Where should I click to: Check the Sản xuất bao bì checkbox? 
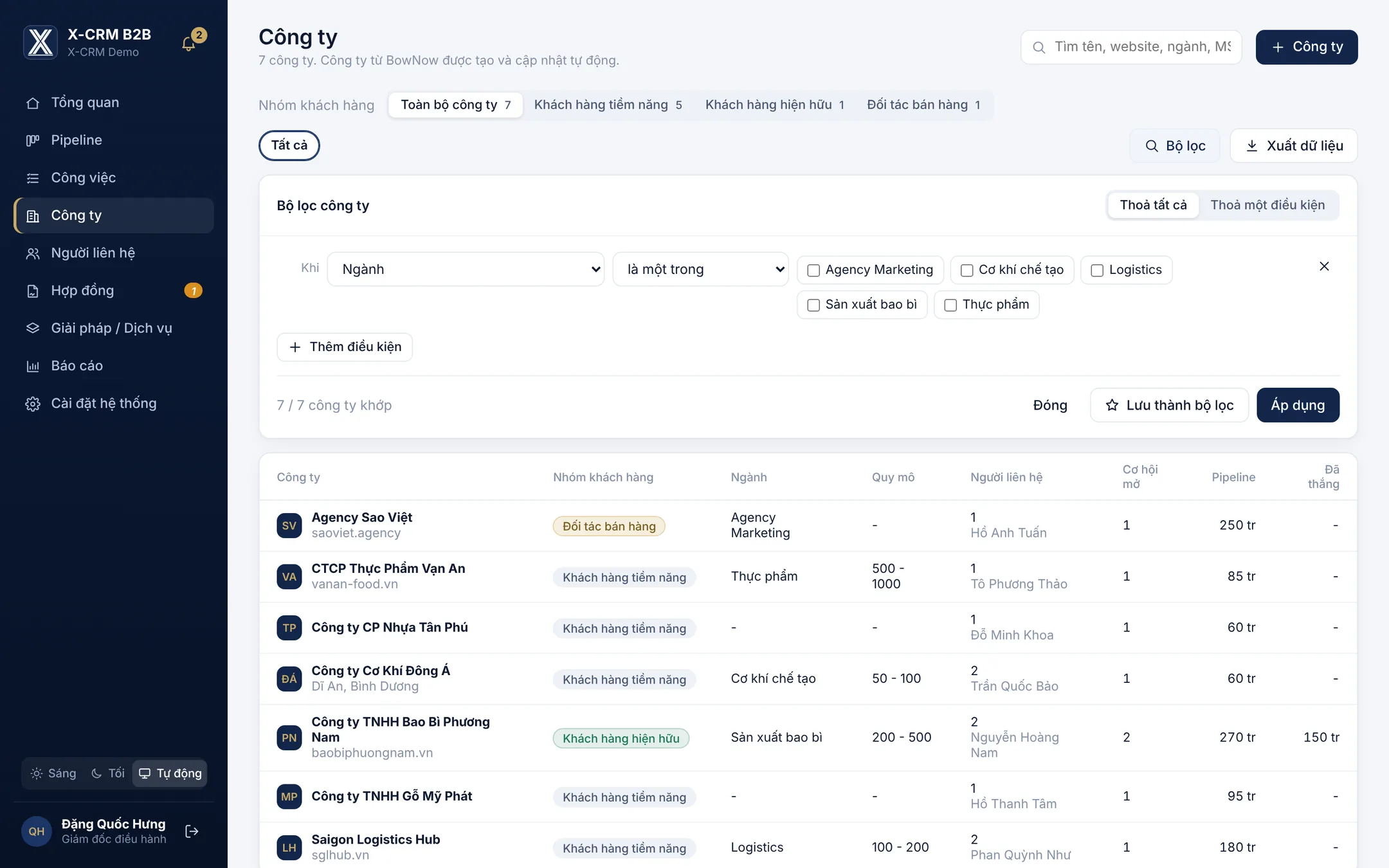pyautogui.click(x=813, y=305)
